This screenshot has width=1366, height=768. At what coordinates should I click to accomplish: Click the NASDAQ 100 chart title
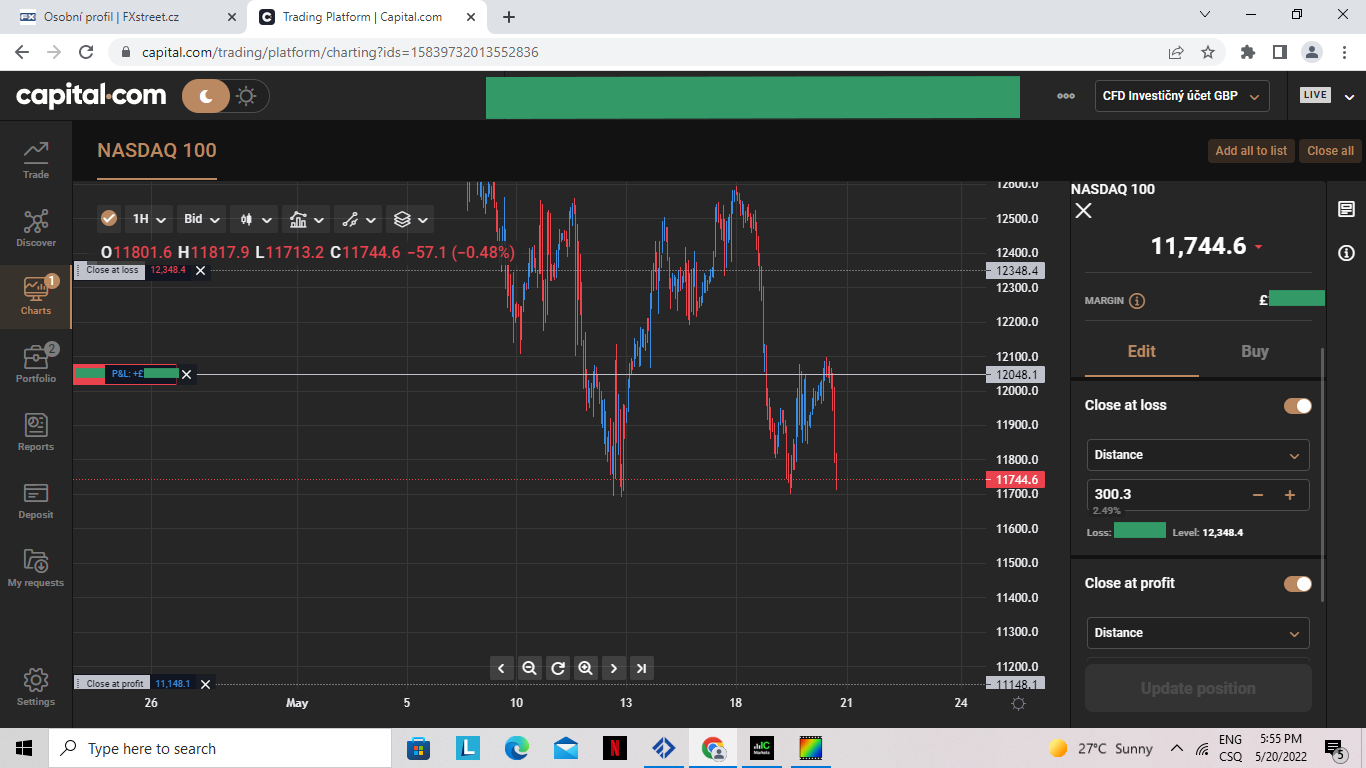(x=157, y=151)
